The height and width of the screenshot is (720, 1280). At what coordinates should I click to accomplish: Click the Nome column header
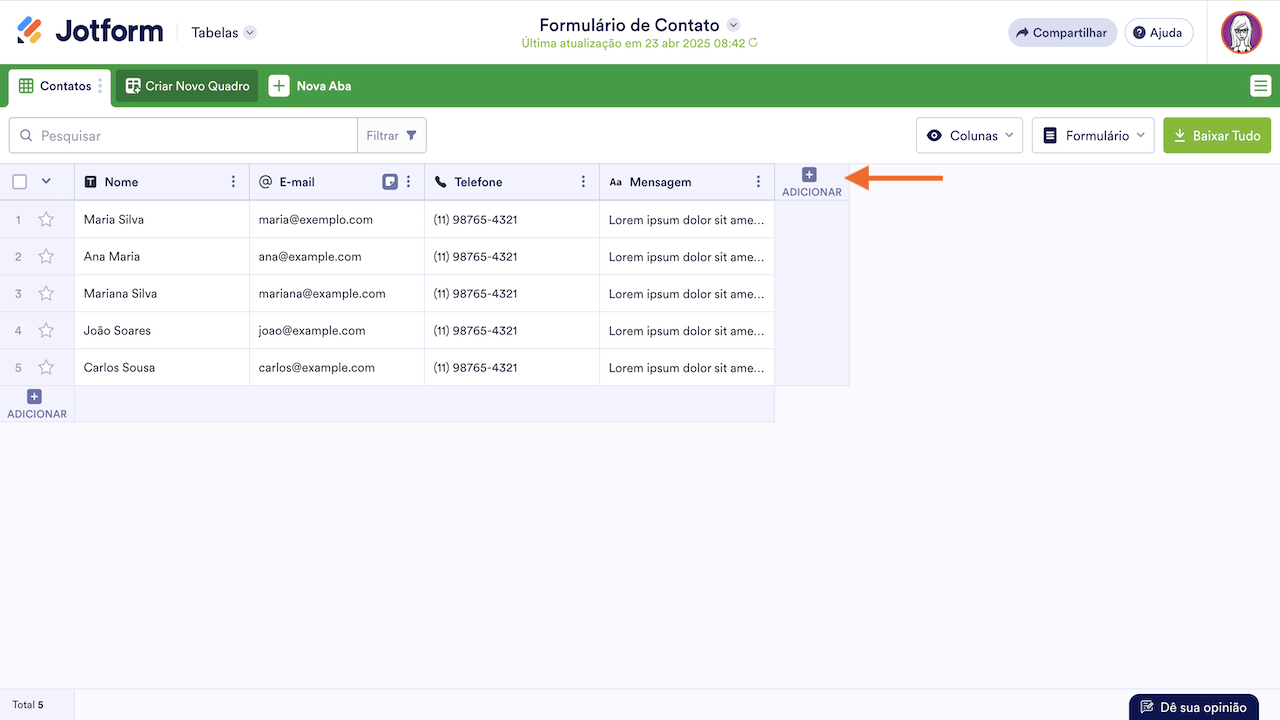pos(162,182)
